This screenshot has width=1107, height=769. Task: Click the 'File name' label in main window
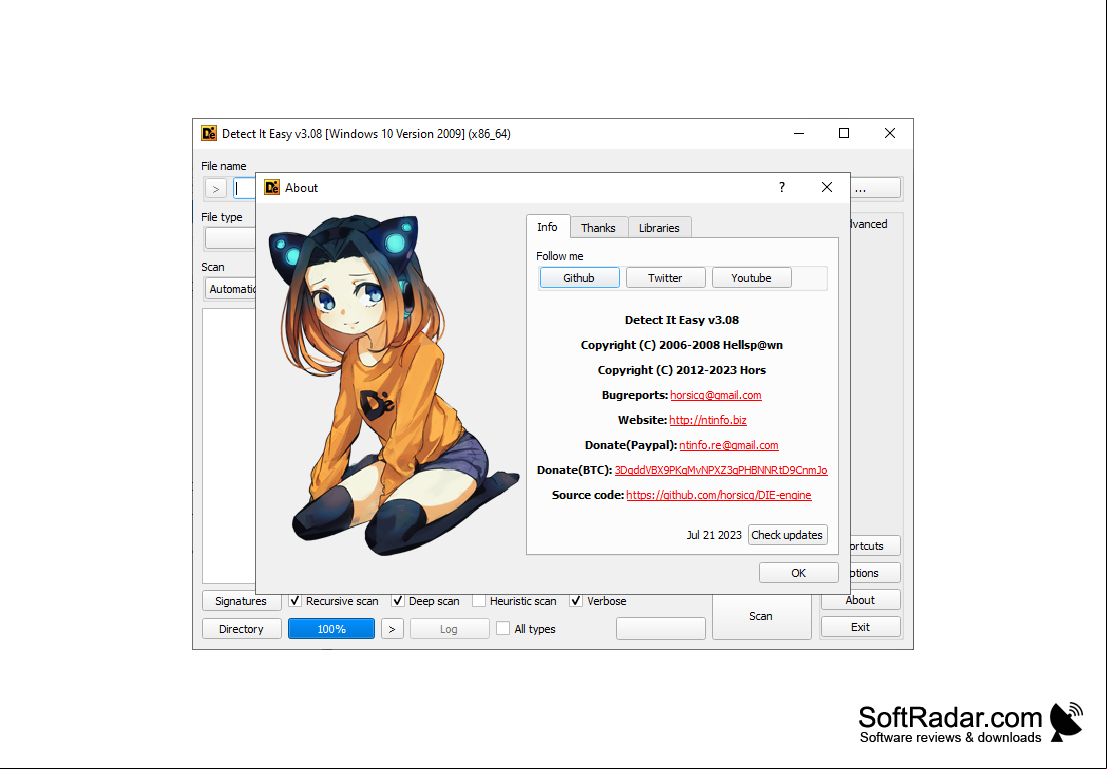pos(224,166)
